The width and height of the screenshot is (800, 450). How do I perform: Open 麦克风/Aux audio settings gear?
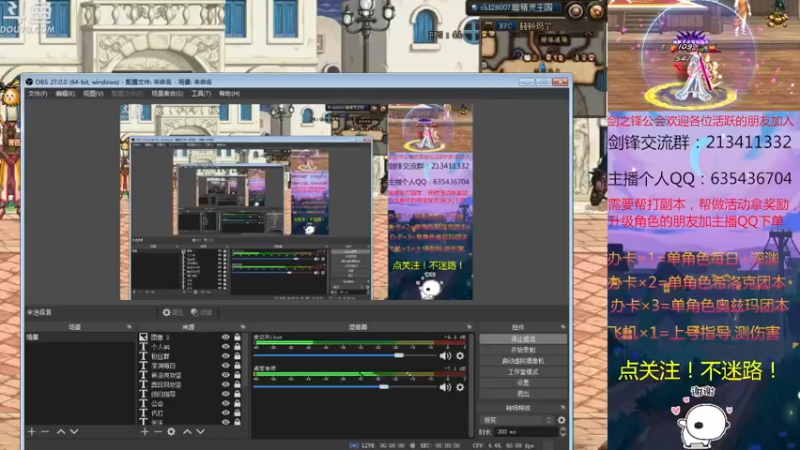pos(460,356)
